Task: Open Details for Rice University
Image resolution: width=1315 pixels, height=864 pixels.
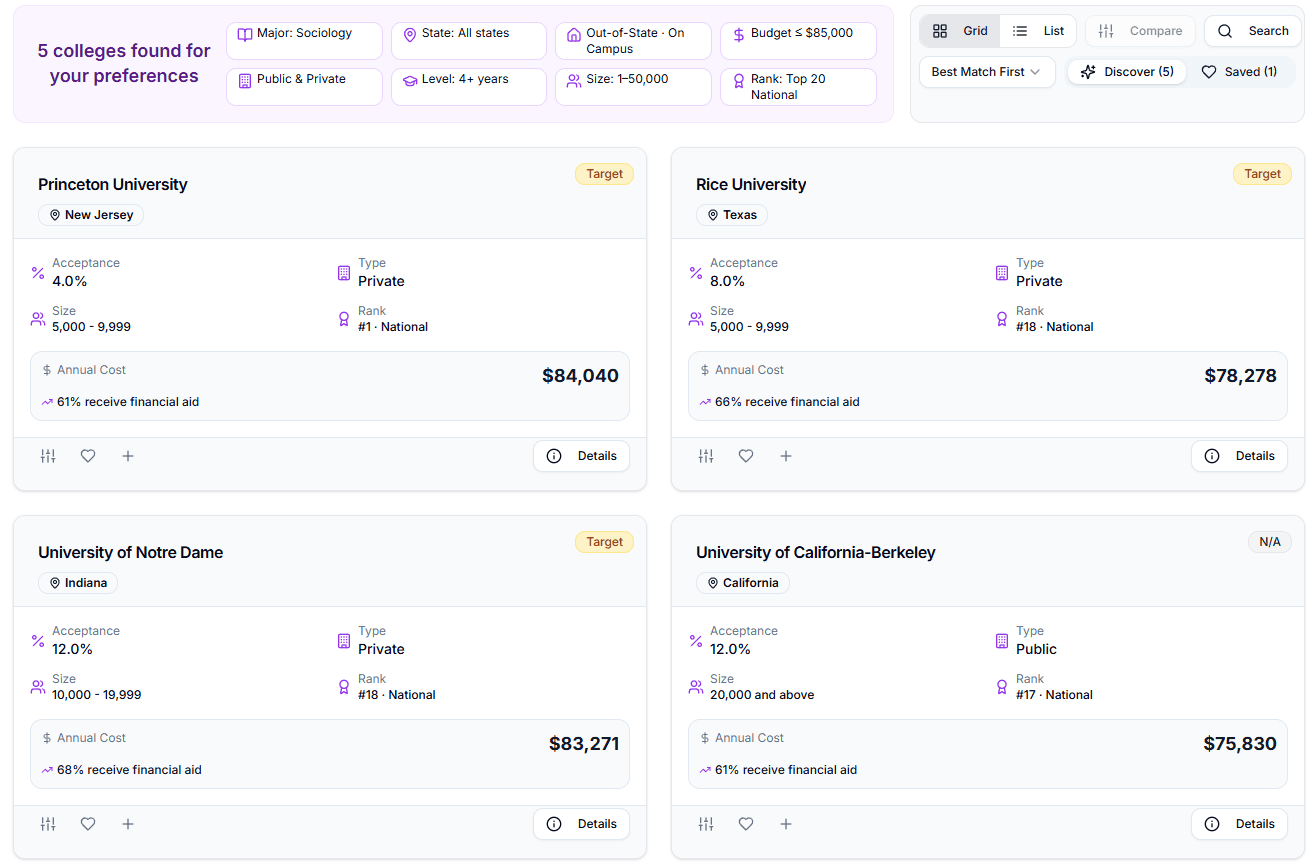Action: point(1239,456)
